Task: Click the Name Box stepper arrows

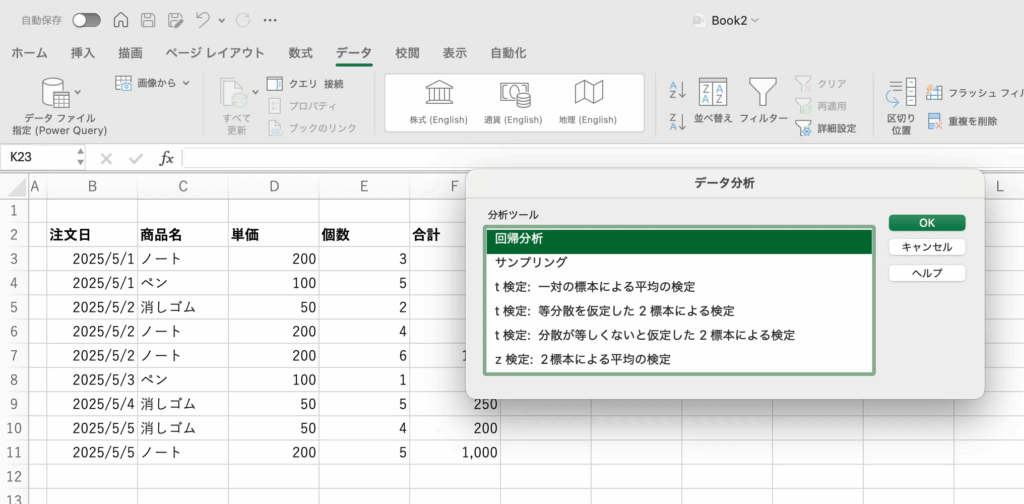Action: (x=81, y=157)
